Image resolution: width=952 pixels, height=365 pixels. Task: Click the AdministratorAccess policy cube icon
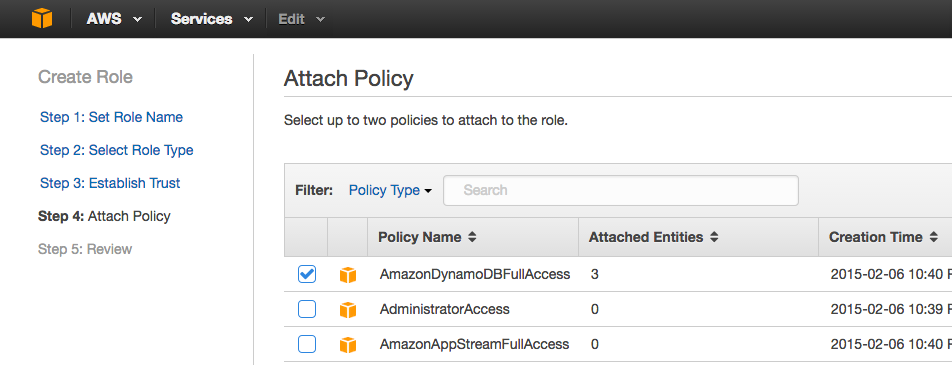point(347,310)
